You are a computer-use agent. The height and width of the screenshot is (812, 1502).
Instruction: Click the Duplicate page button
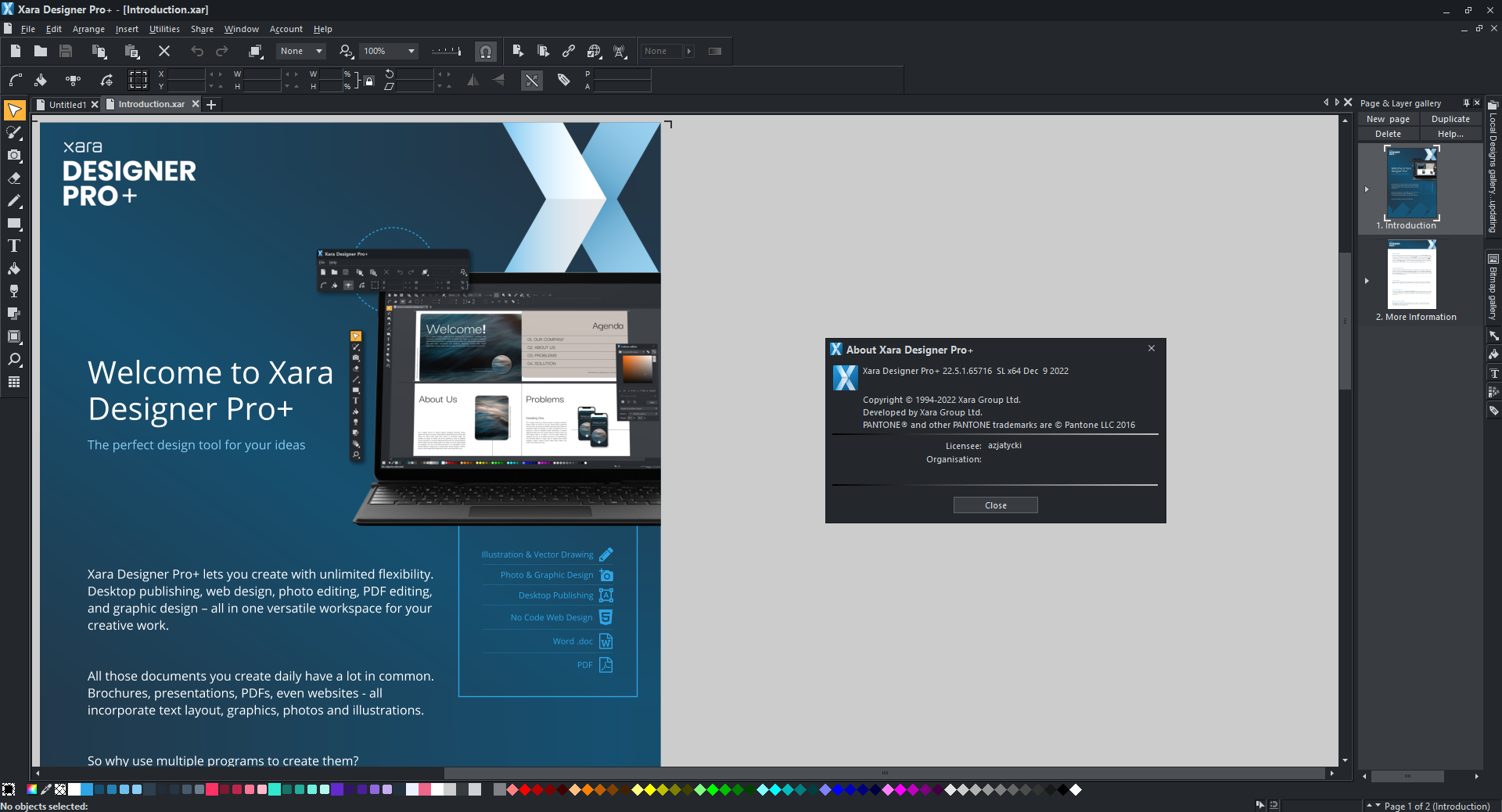click(1450, 119)
